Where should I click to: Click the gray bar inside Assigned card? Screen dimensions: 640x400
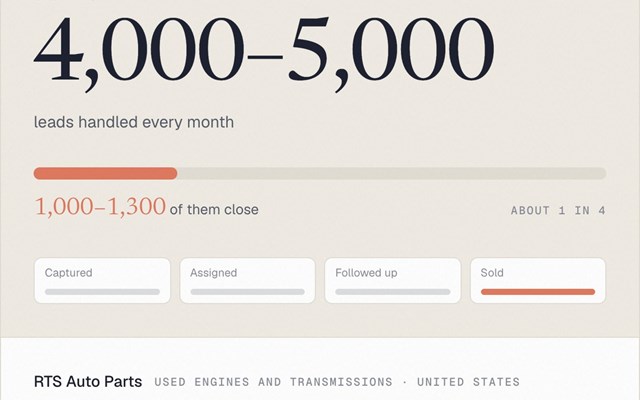(x=247, y=292)
